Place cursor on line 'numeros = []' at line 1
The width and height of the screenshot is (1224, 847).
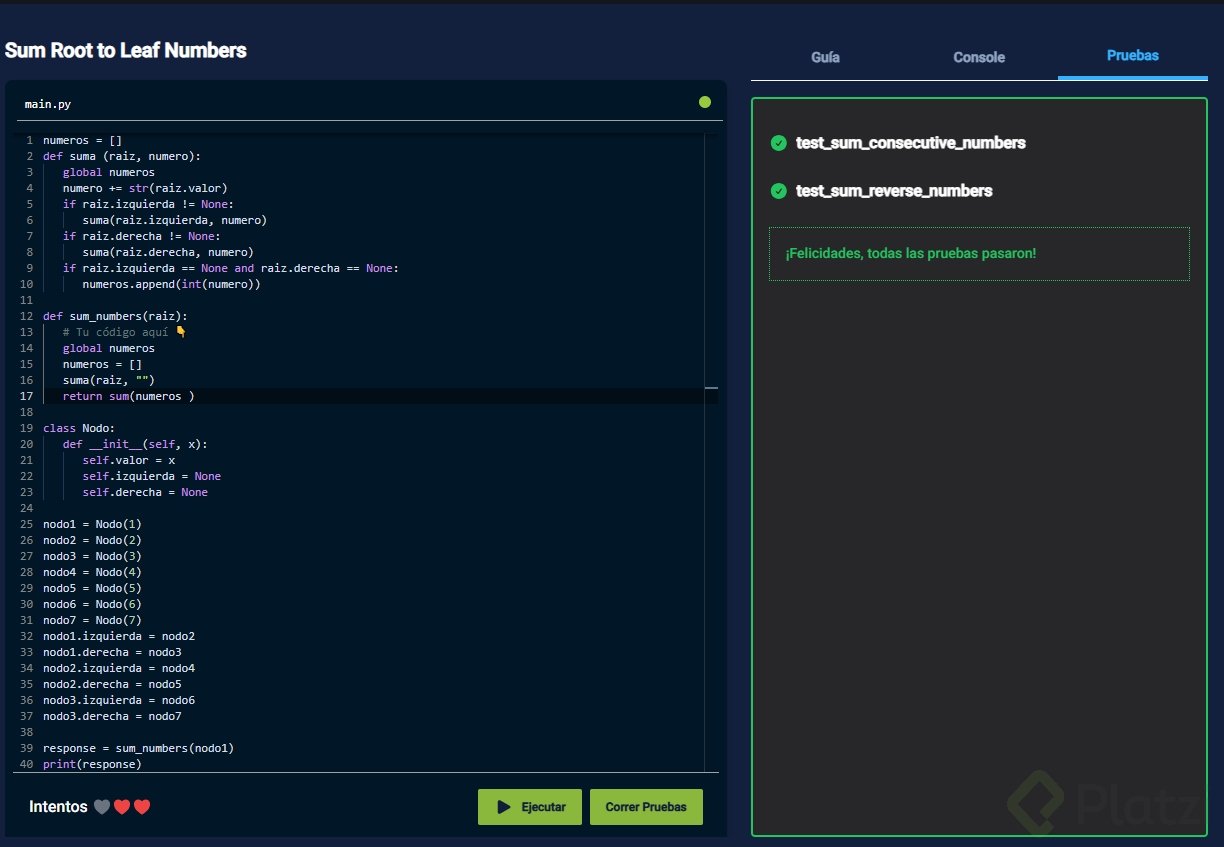click(82, 140)
